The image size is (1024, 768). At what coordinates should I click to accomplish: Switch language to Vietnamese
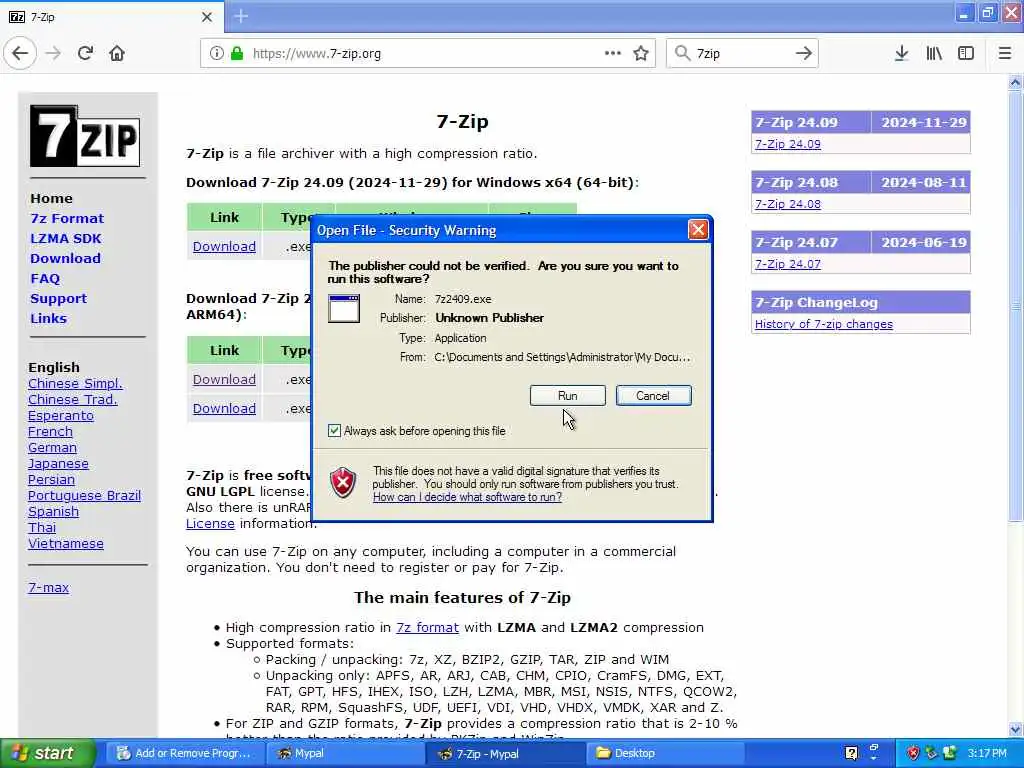[65, 544]
